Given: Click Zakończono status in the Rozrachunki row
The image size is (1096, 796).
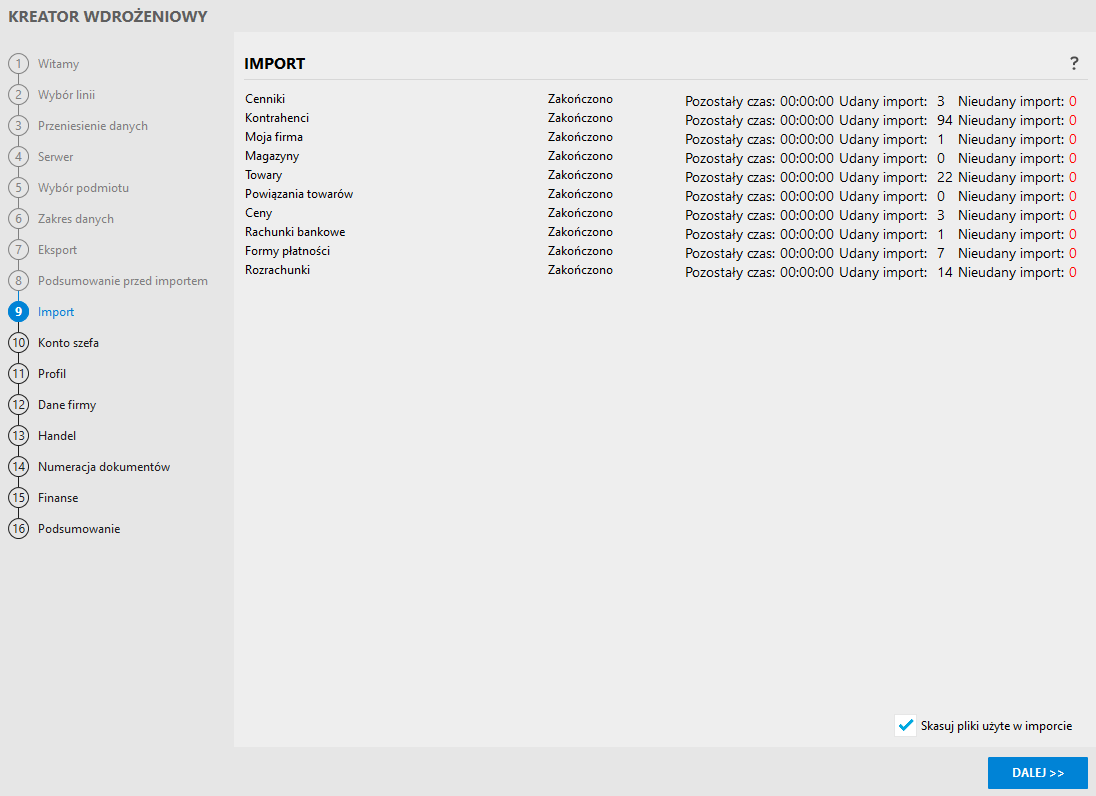Looking at the screenshot, I should pos(580,270).
